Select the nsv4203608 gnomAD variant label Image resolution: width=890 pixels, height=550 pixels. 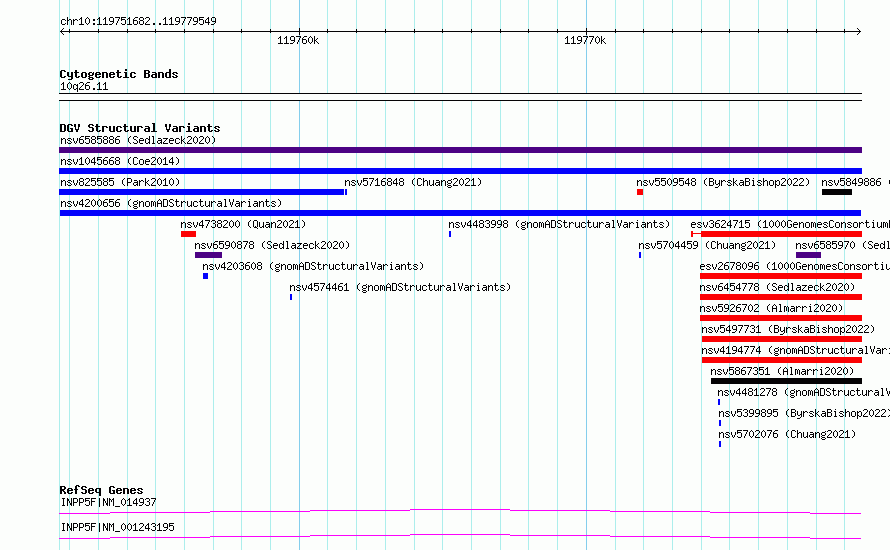point(313,266)
